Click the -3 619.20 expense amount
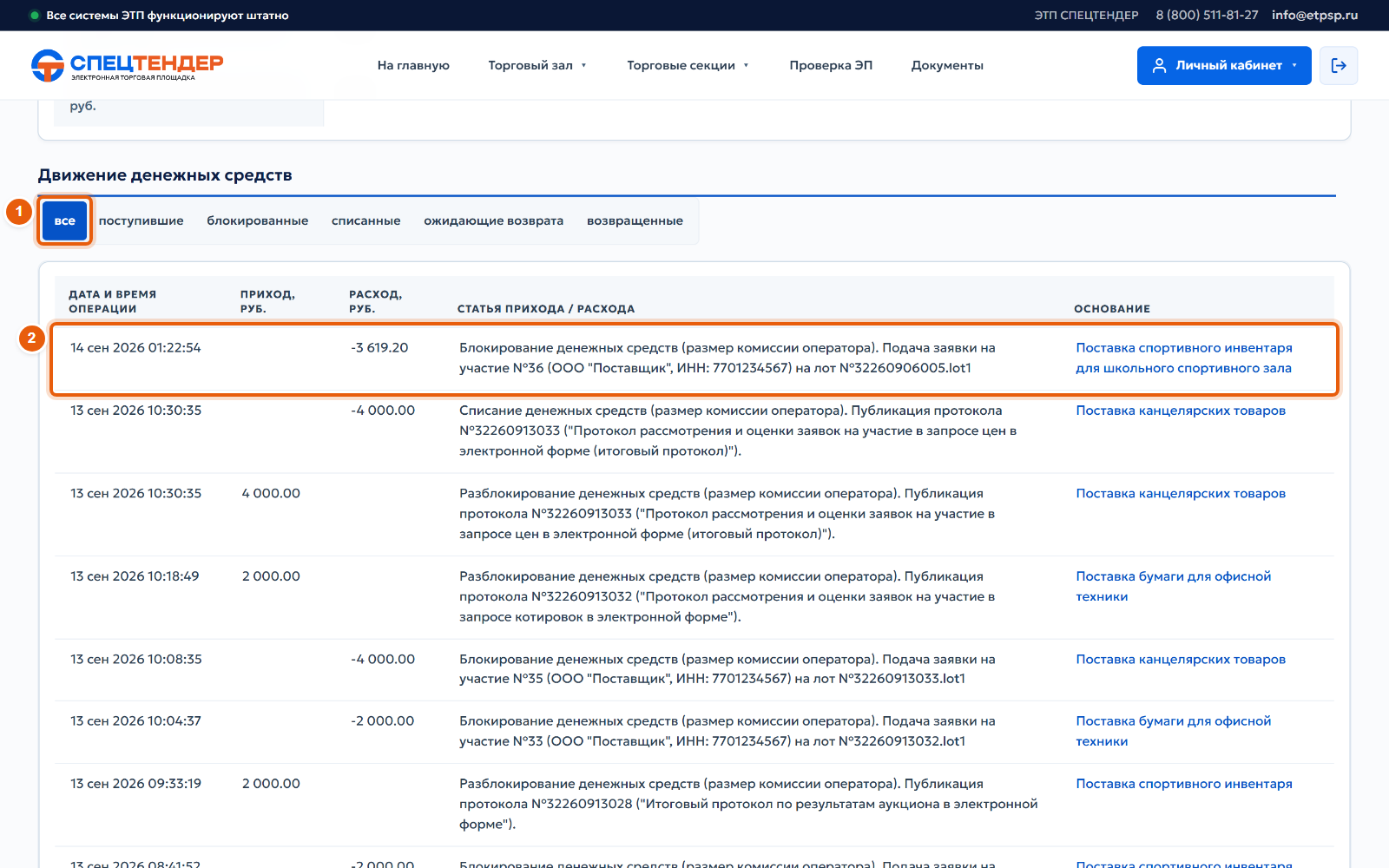The width and height of the screenshot is (1389, 868). point(379,348)
